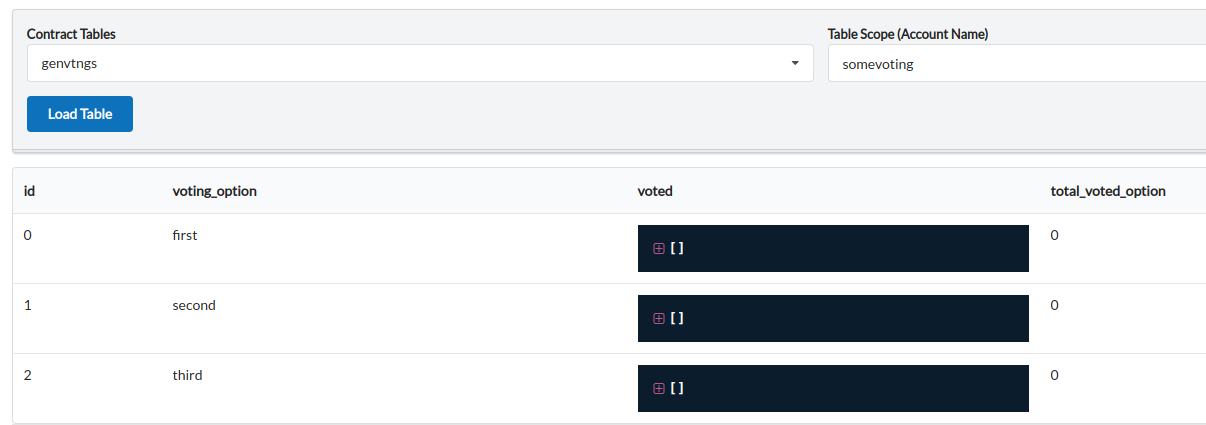Click the total_voted_option column header
1206x425 pixels.
[1108, 191]
